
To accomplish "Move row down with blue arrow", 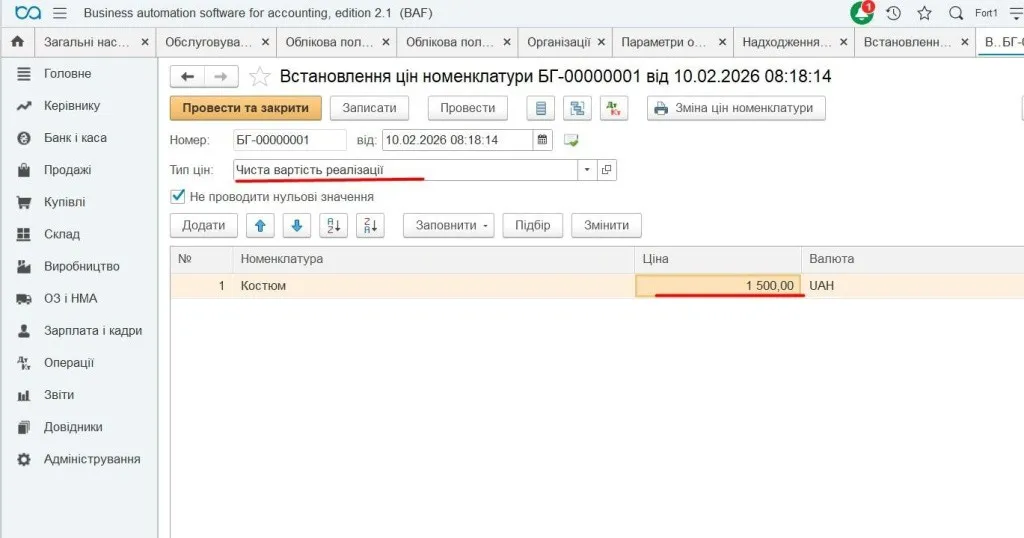I will click(296, 225).
